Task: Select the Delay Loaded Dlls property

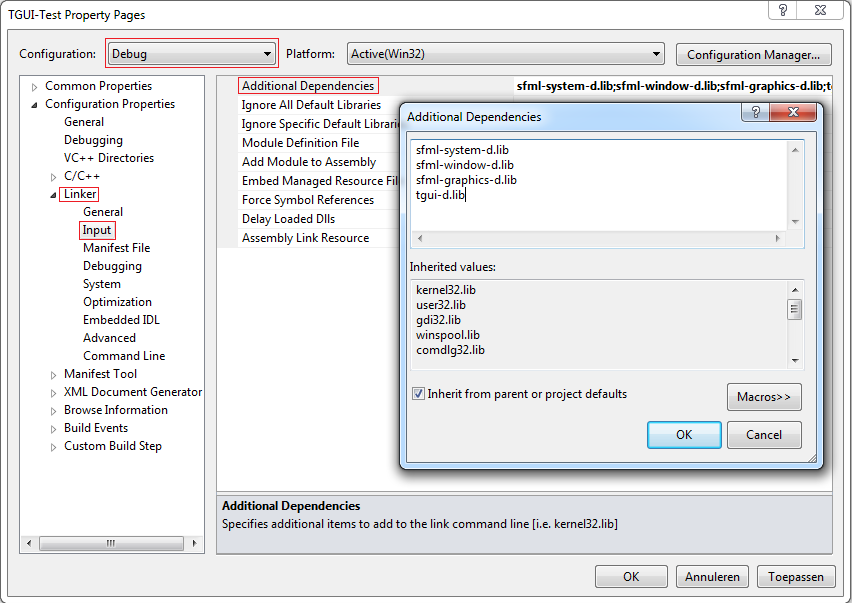Action: [x=289, y=219]
